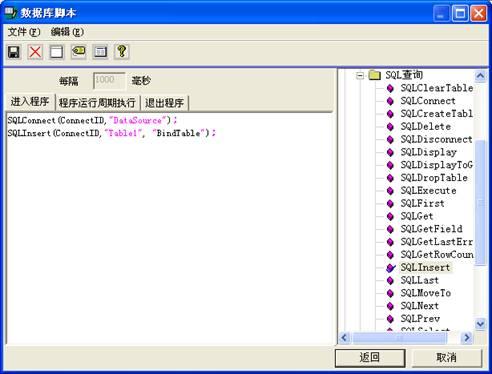Click the purple icon beside SQLClearTable

click(390, 88)
